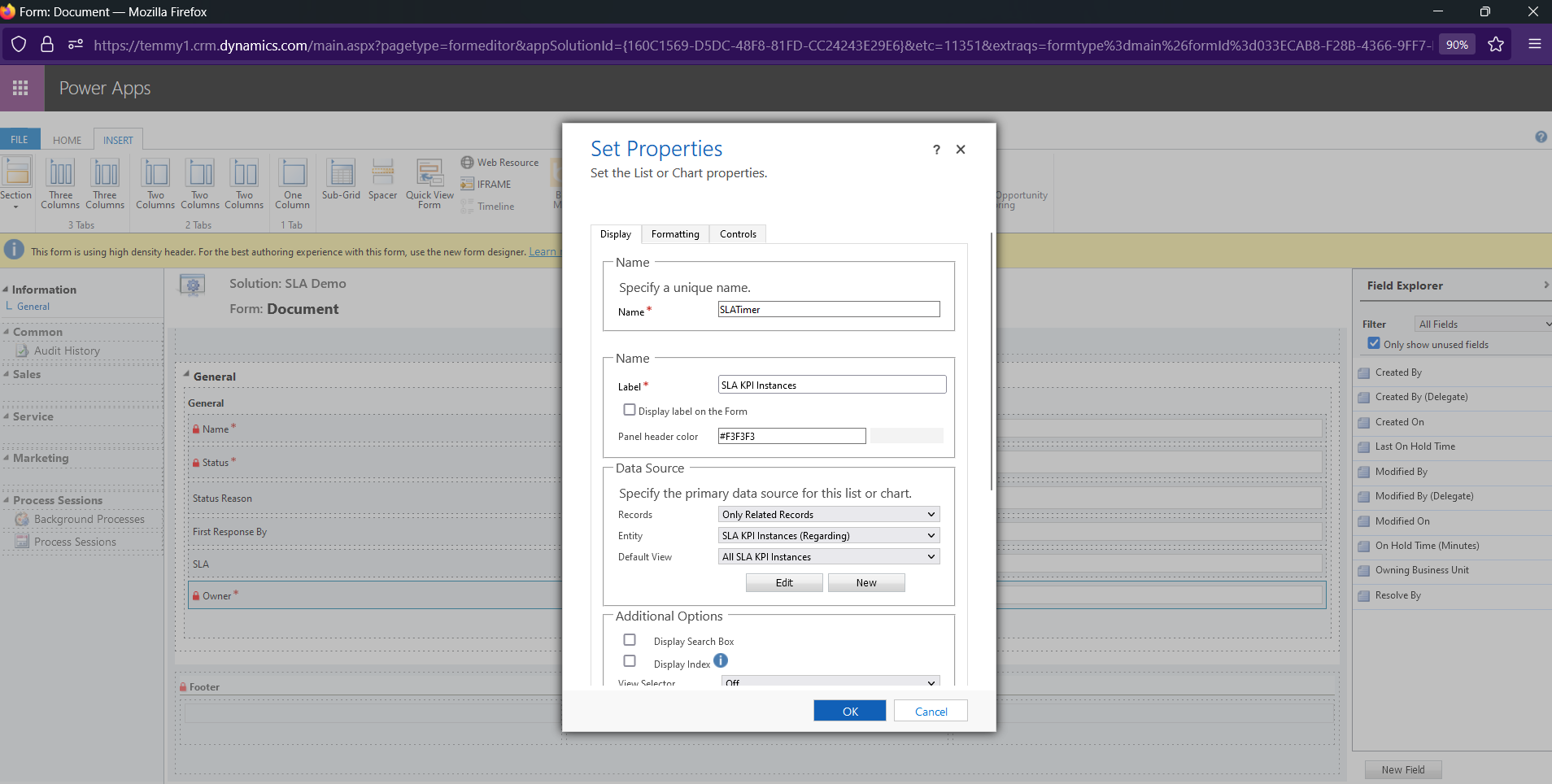This screenshot has width=1552, height=784.
Task: Click the Panel header color text field
Action: click(x=791, y=436)
